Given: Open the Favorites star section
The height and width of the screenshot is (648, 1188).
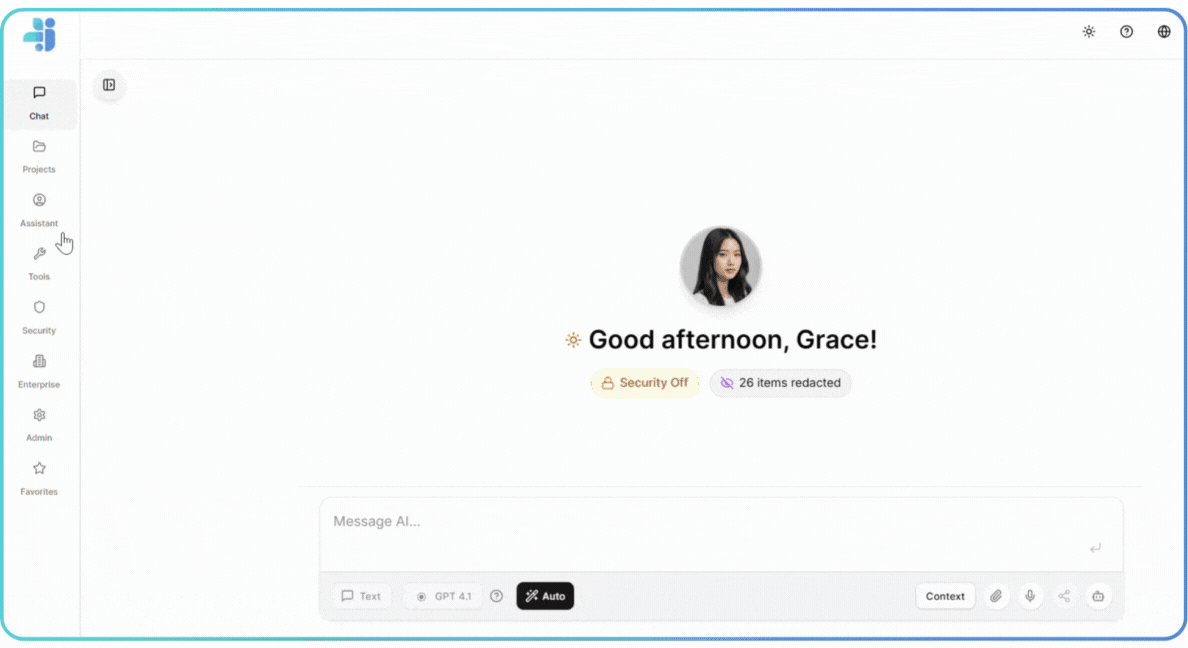Looking at the screenshot, I should click(39, 479).
